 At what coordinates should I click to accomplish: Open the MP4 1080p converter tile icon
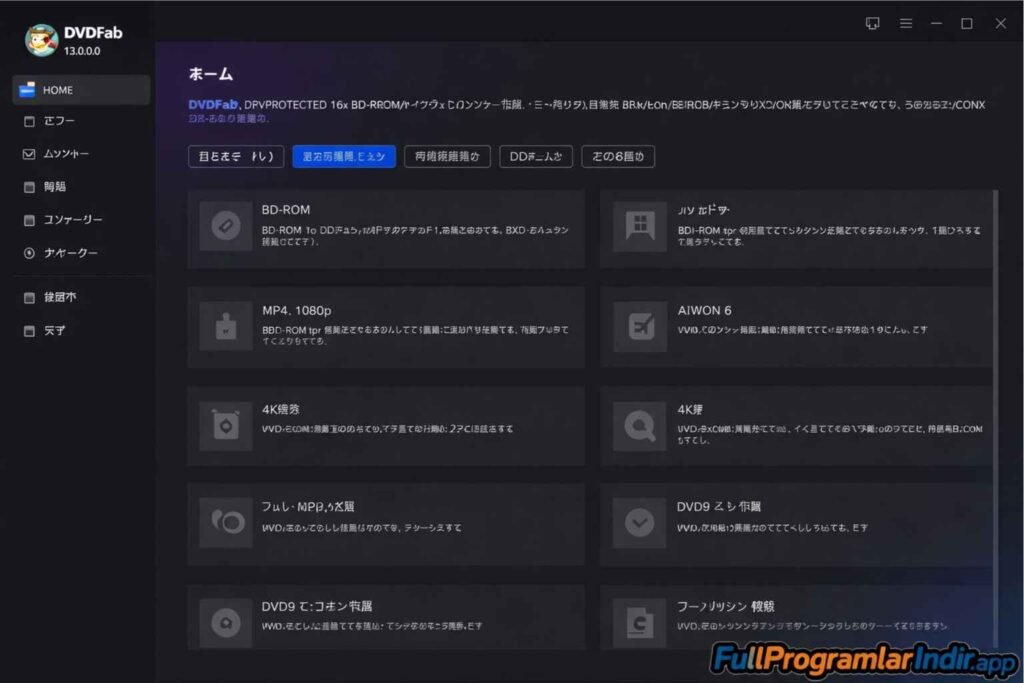coord(225,326)
